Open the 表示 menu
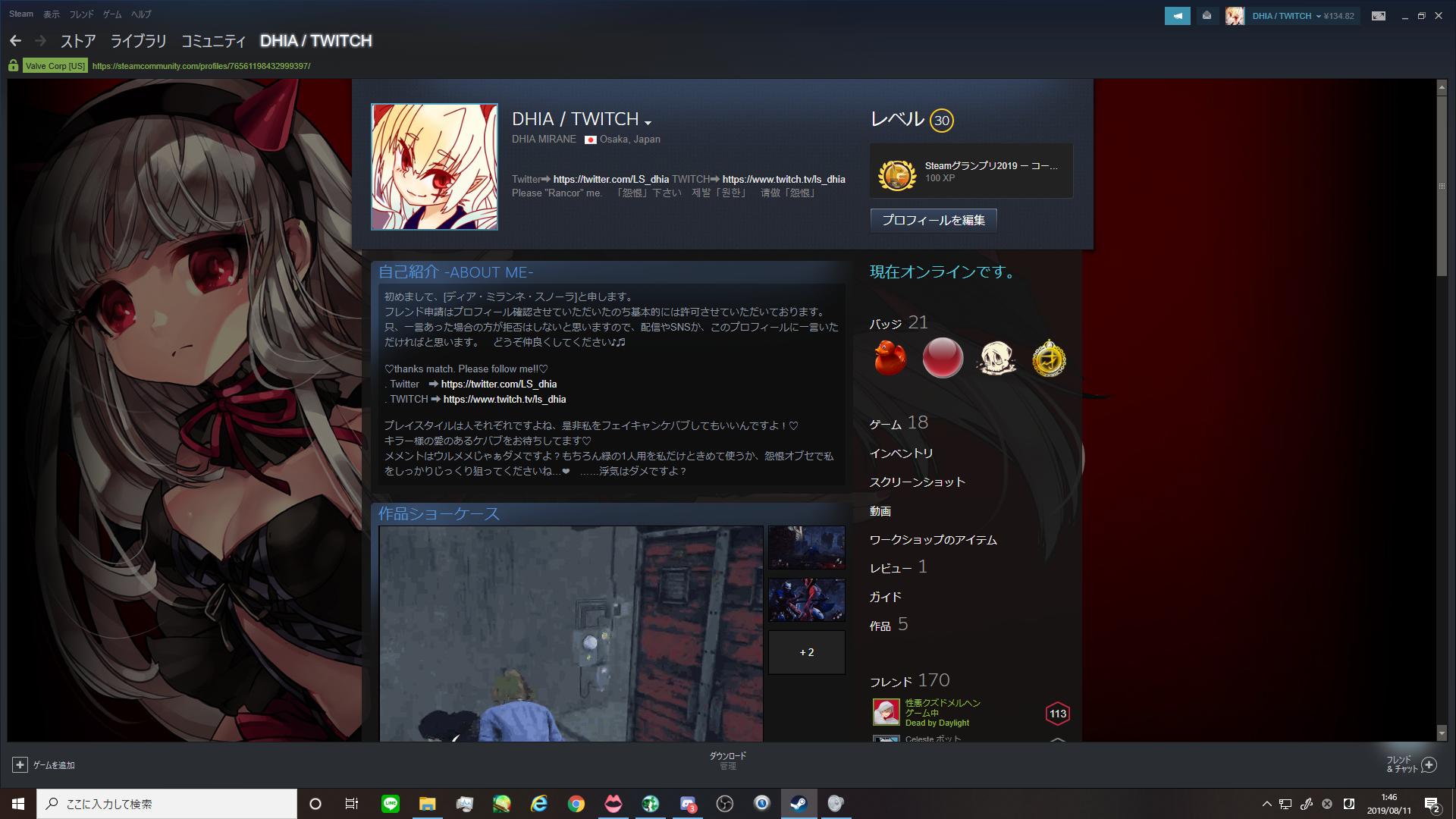The width and height of the screenshot is (1456, 819). [52, 14]
